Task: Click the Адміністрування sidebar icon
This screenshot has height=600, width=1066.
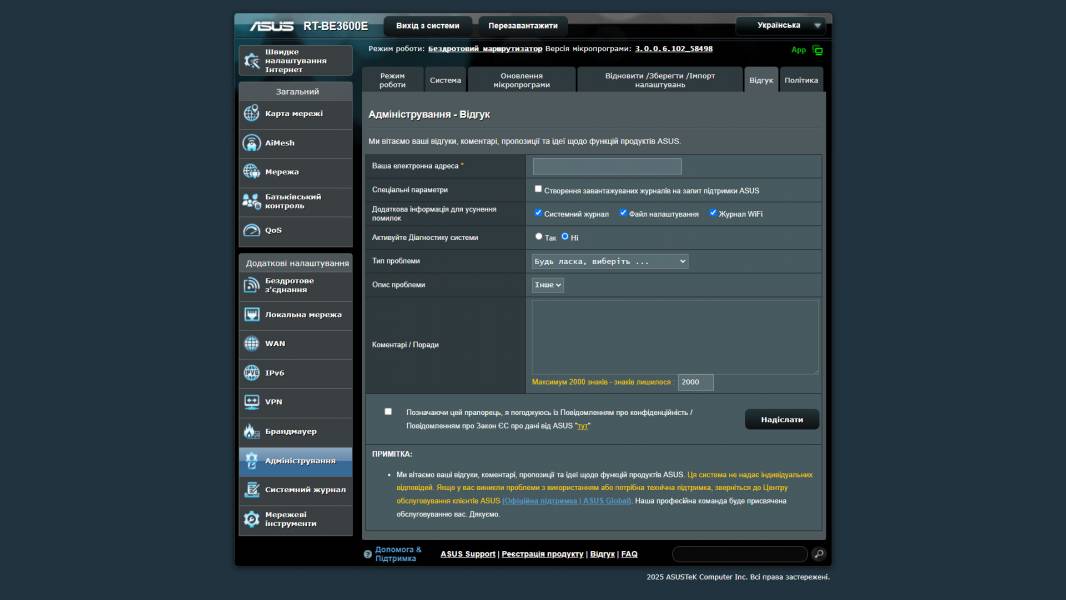Action: tap(252, 461)
